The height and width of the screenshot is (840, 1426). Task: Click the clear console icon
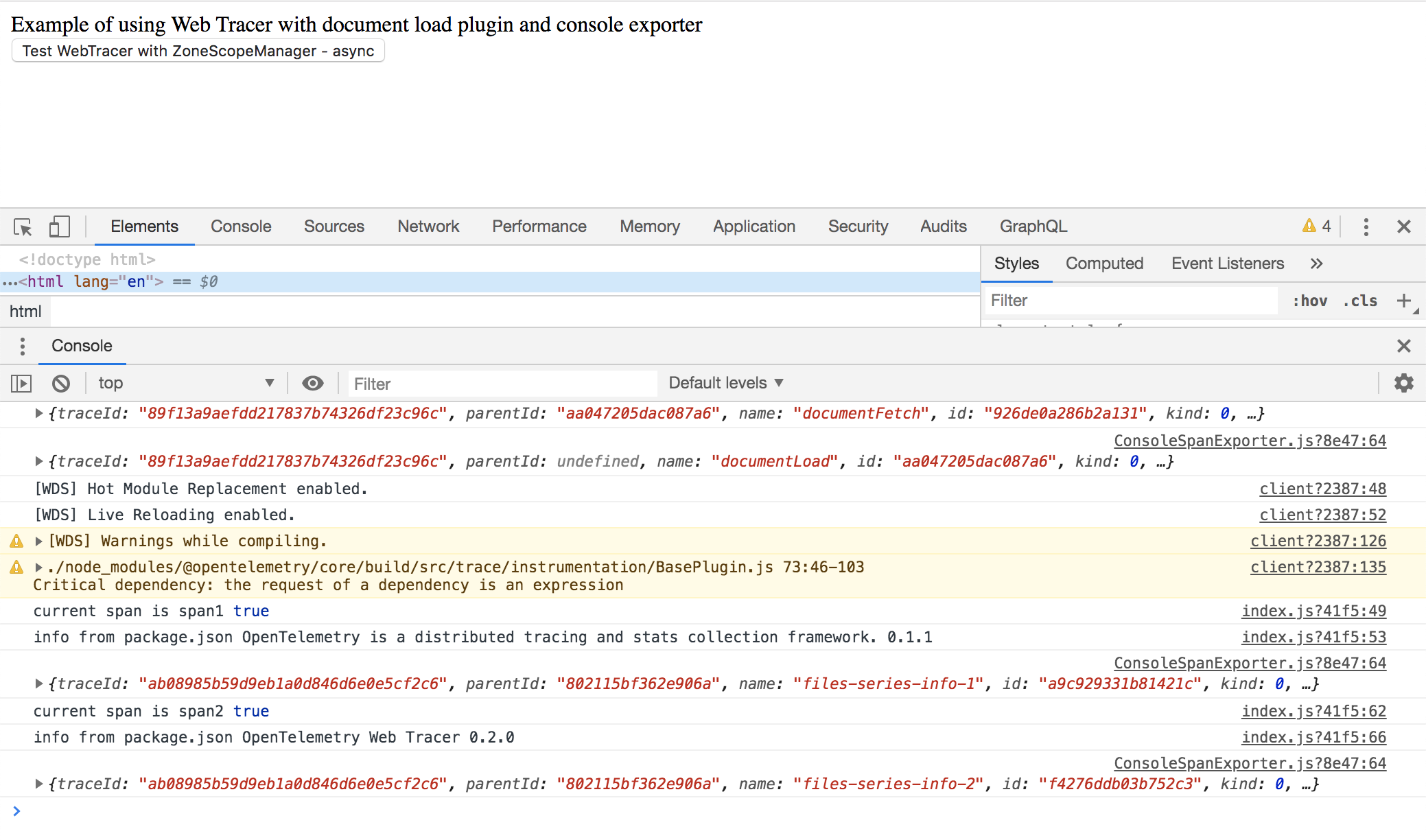tap(61, 383)
